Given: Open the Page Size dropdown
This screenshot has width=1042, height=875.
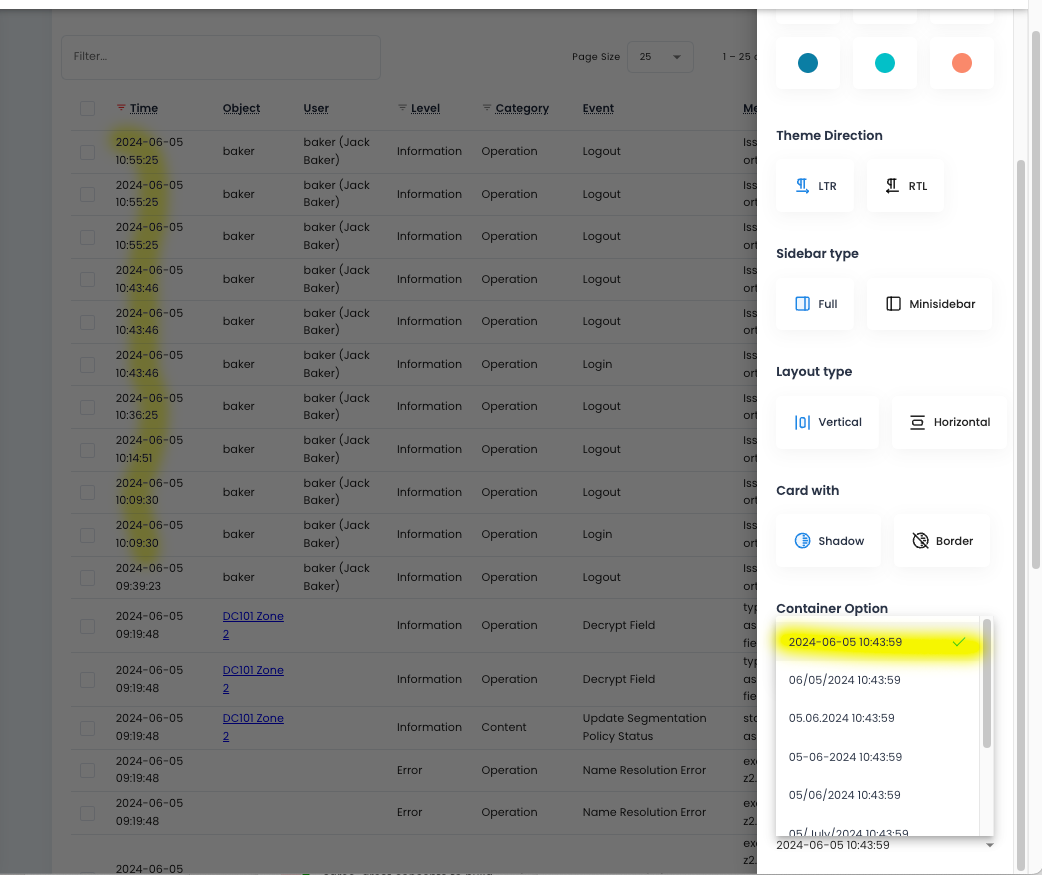Looking at the screenshot, I should pyautogui.click(x=660, y=57).
